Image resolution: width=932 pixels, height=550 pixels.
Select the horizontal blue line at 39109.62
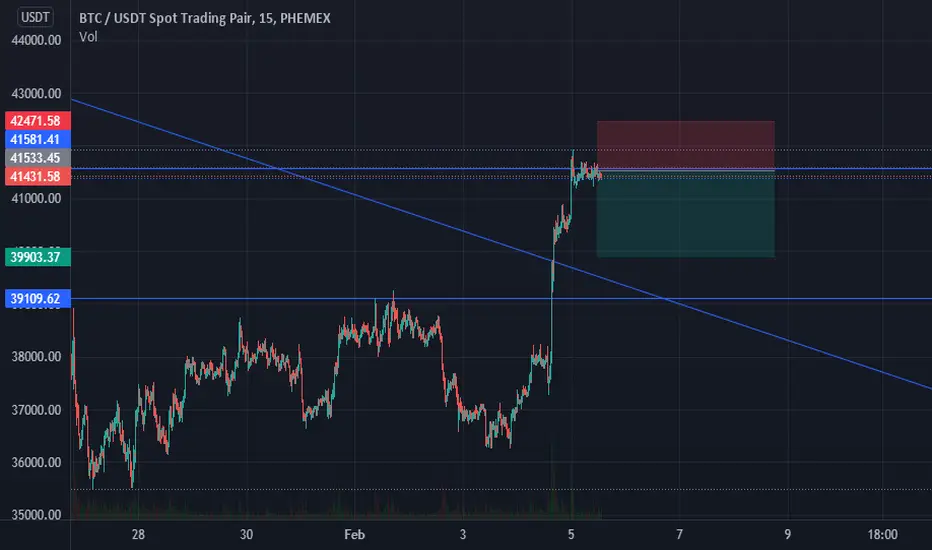pos(501,298)
